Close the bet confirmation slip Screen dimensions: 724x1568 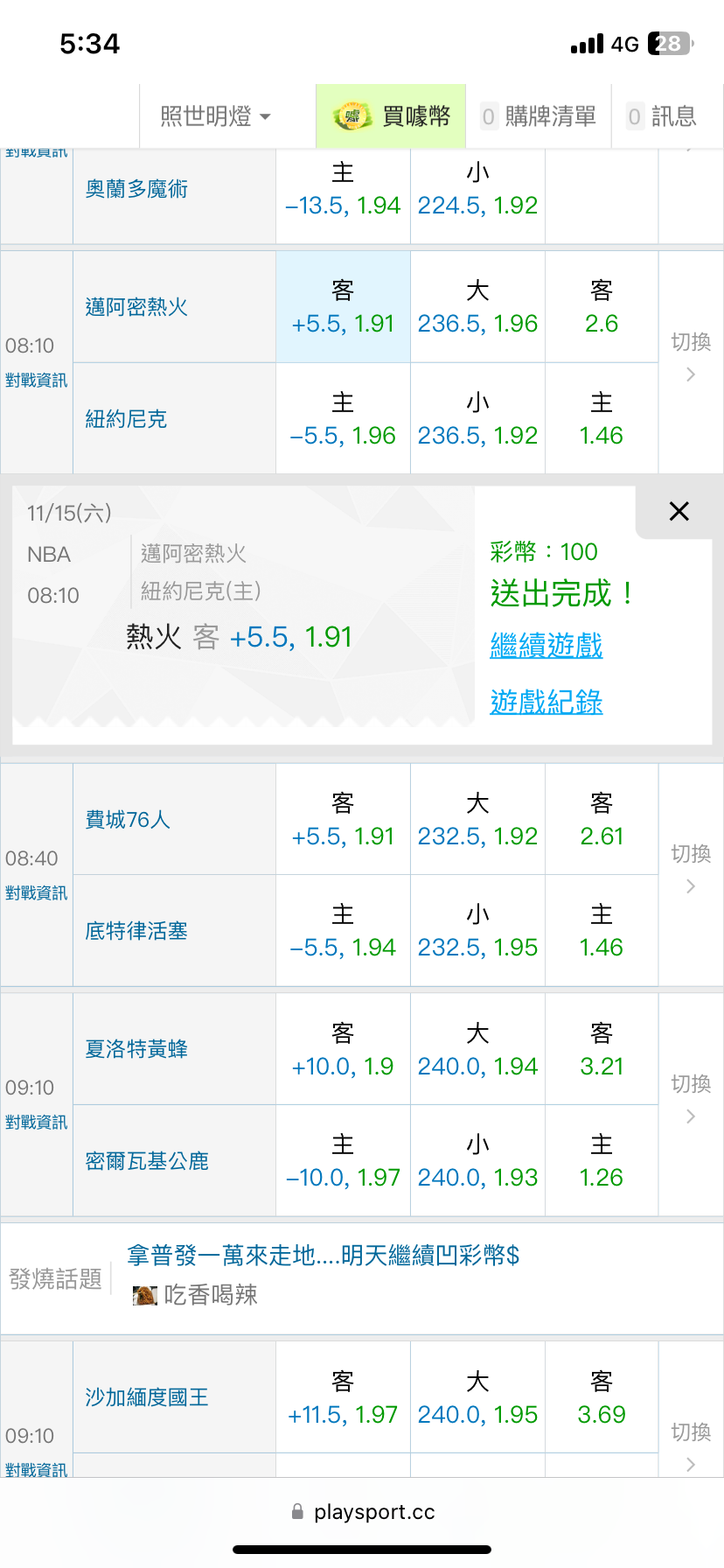tap(679, 512)
